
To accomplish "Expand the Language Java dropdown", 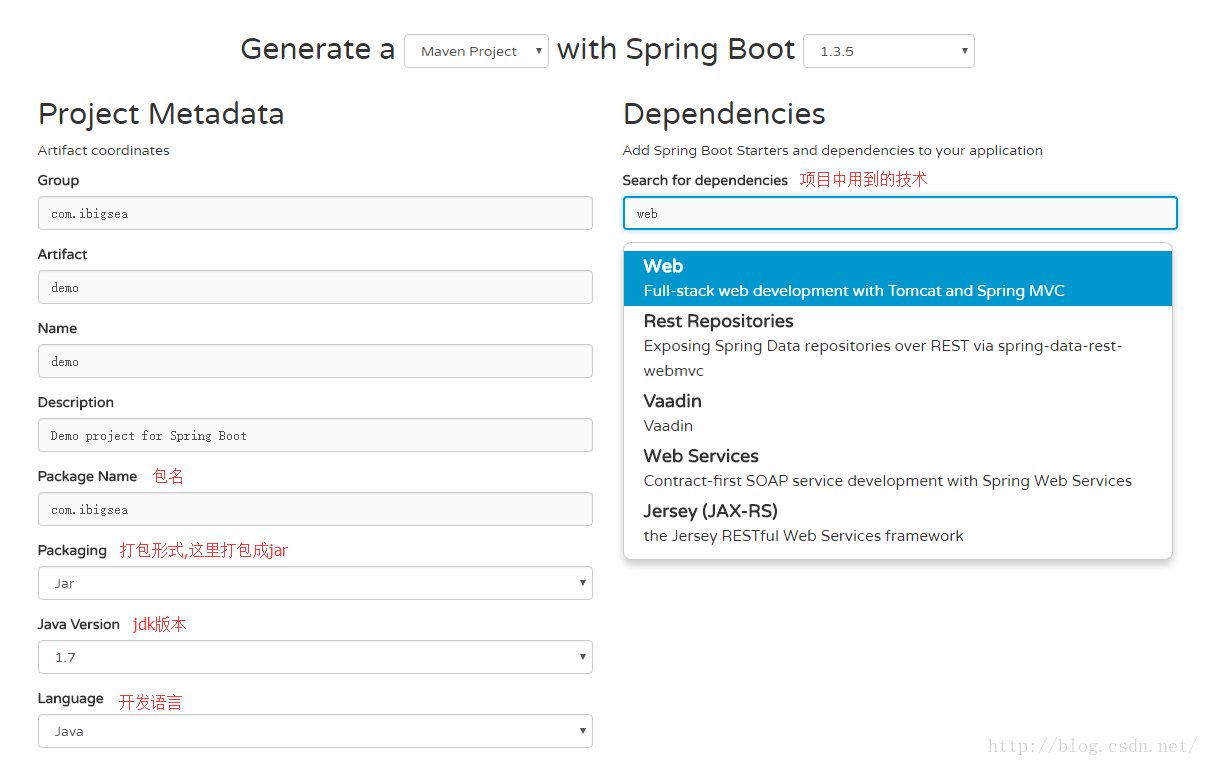I will click(x=315, y=731).
